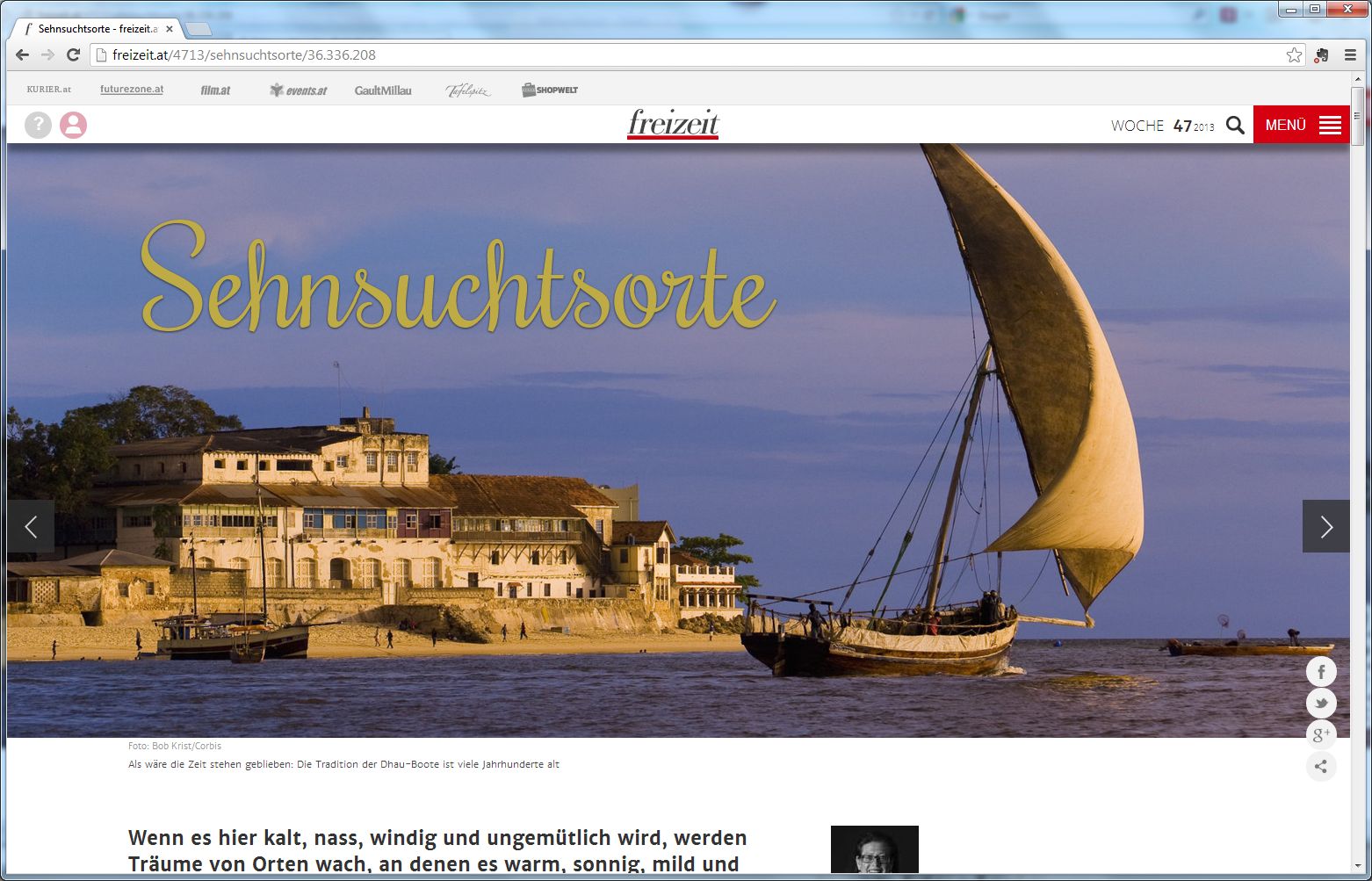Bookmark page with the star icon
This screenshot has width=1372, height=881.
click(x=1294, y=55)
